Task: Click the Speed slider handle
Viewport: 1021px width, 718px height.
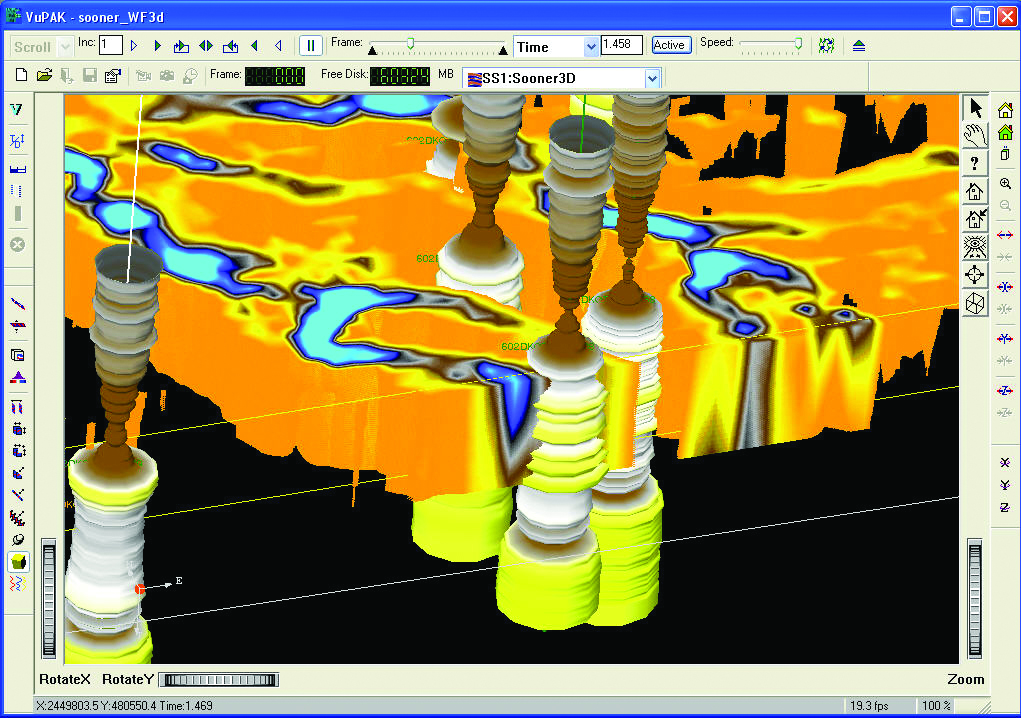Action: pos(798,43)
